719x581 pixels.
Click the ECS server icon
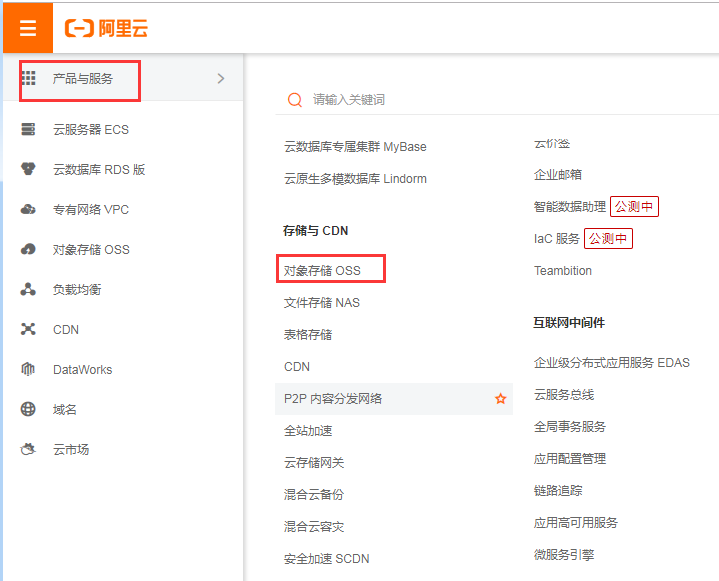pos(28,129)
